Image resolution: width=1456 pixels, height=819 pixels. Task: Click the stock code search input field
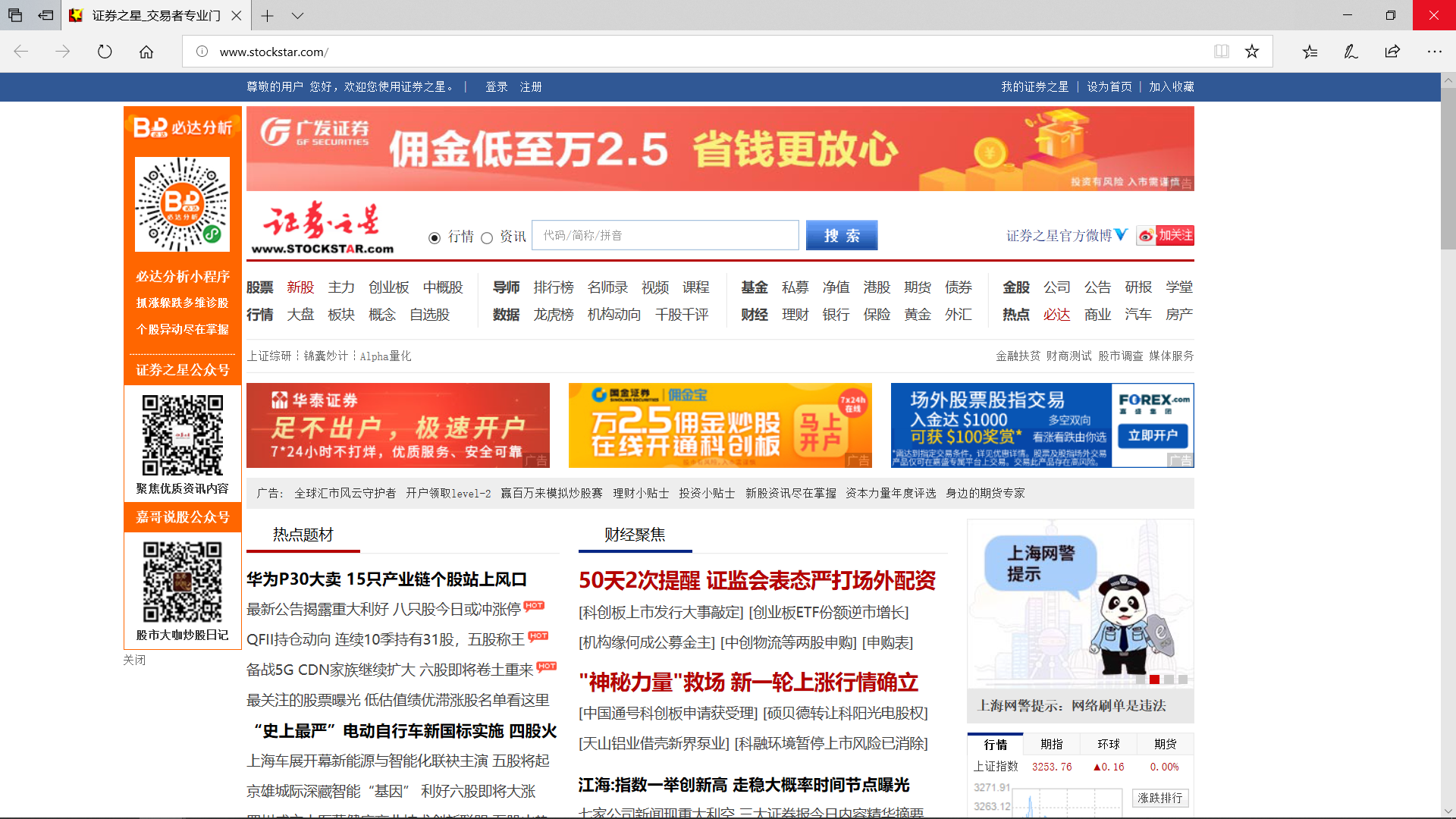[665, 236]
